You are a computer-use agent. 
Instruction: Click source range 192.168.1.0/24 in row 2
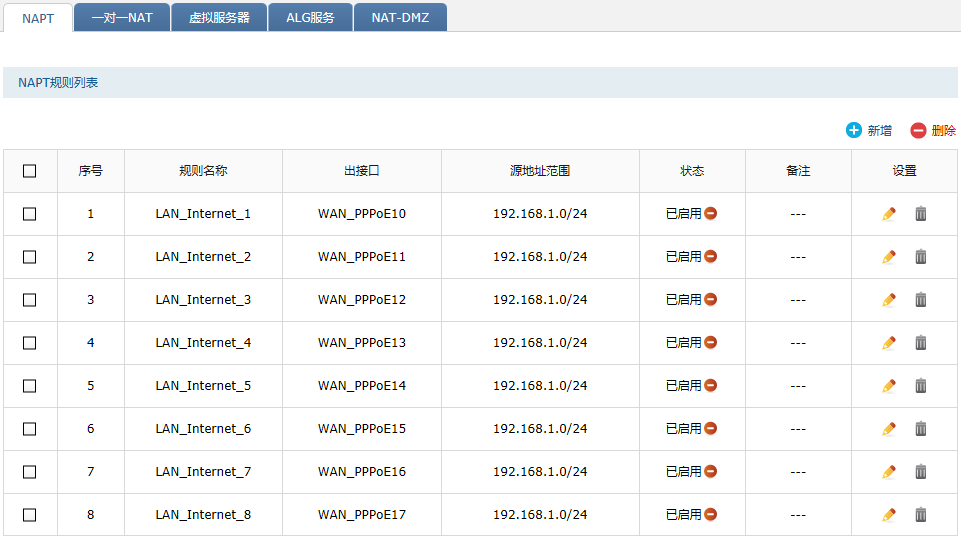click(x=540, y=257)
